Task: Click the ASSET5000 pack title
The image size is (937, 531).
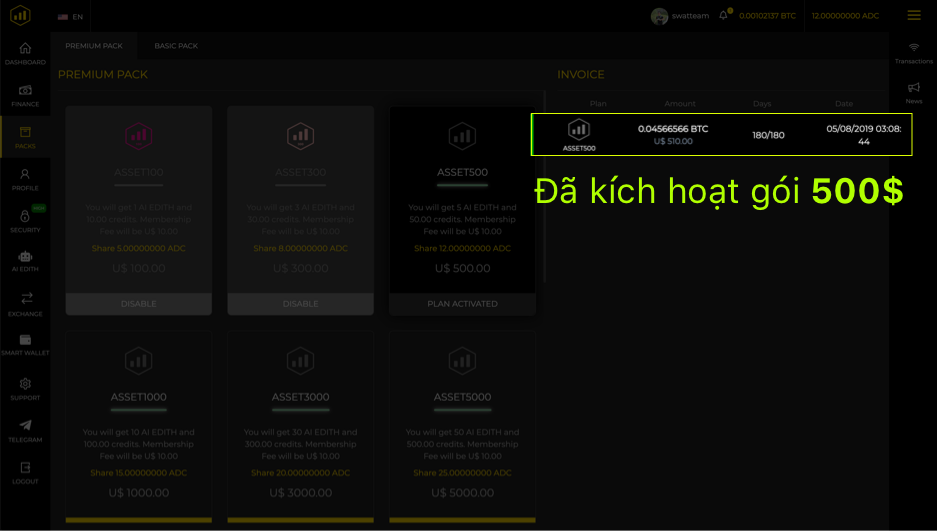Action: click(463, 397)
